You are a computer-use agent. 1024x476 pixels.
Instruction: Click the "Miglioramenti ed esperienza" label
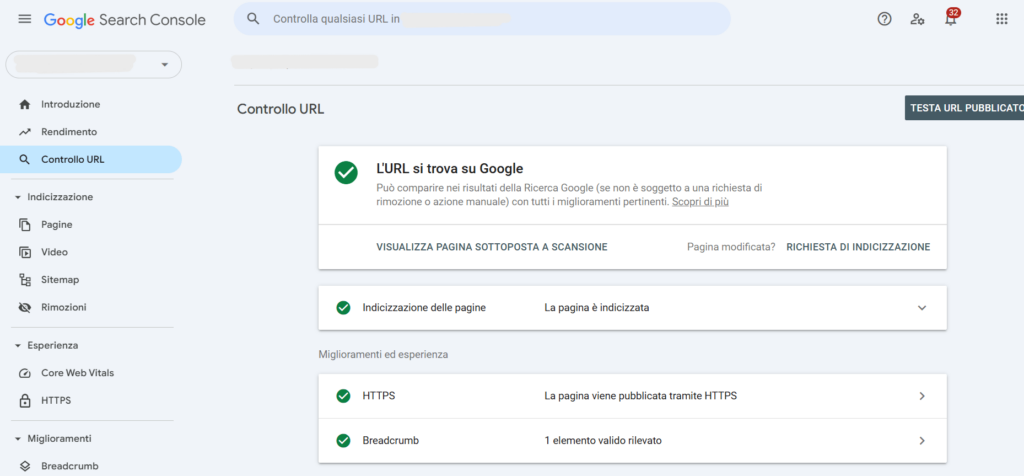pos(383,355)
